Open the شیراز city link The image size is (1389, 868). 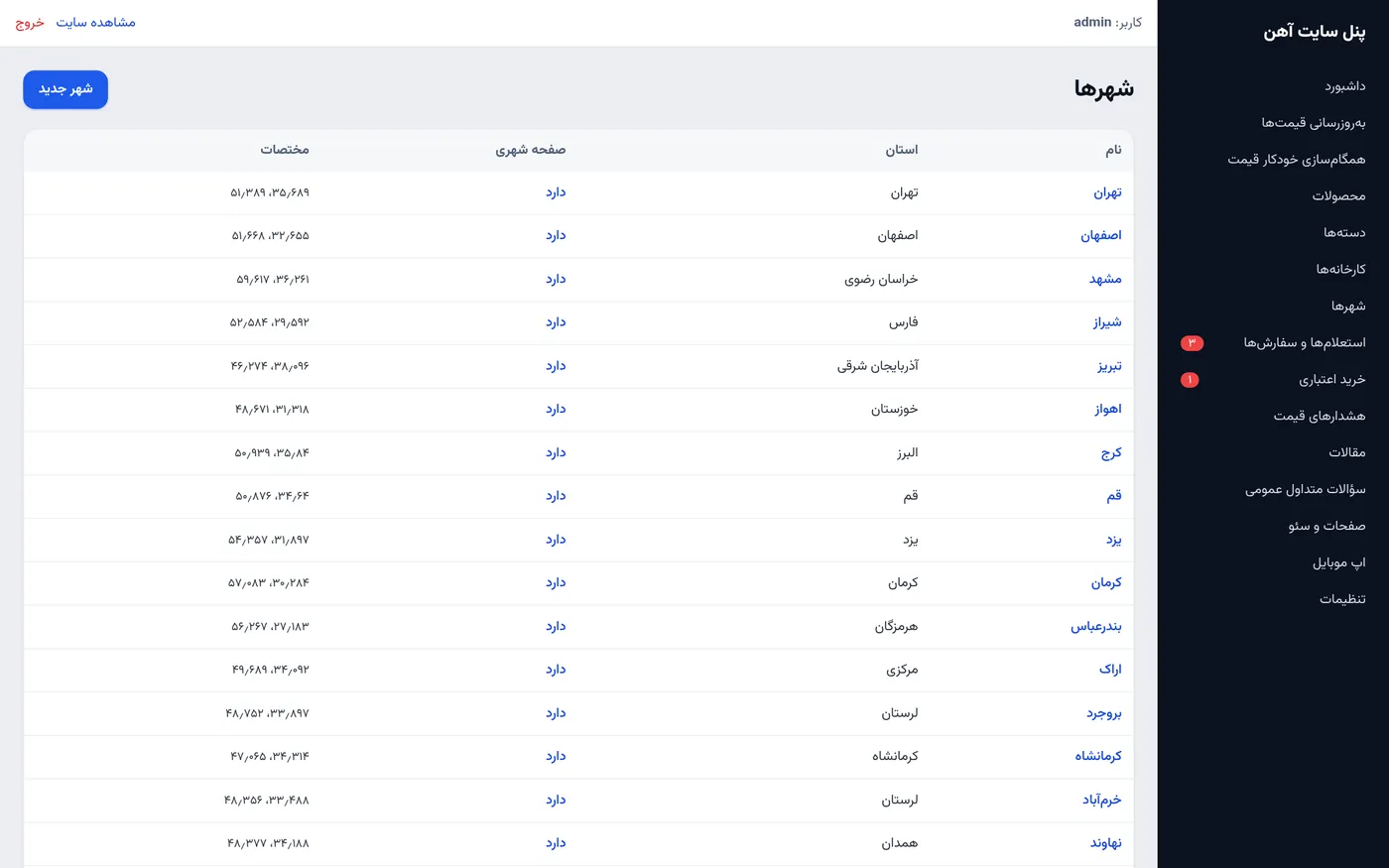click(x=1107, y=322)
